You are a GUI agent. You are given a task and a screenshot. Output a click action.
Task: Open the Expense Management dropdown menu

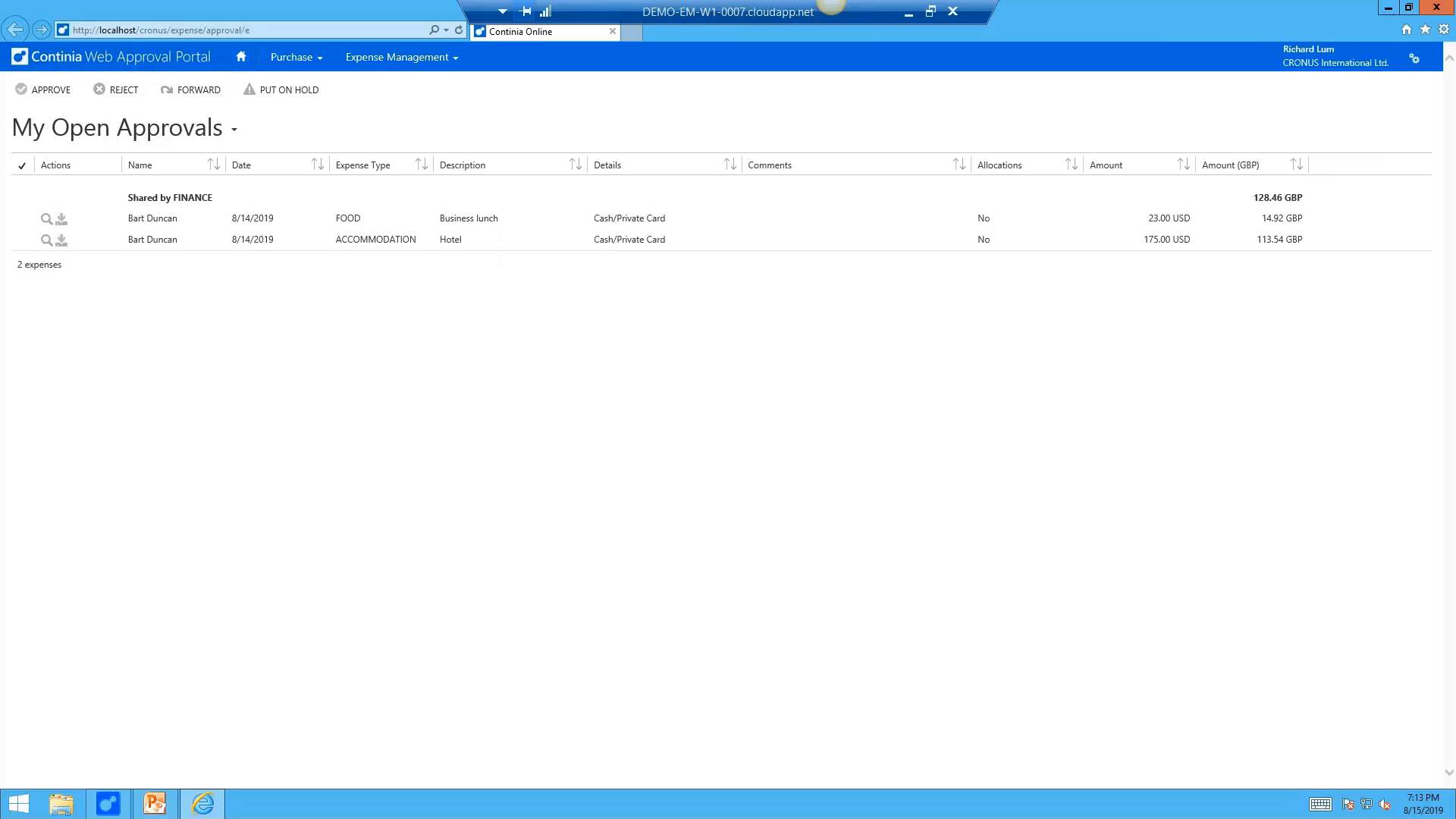pyautogui.click(x=400, y=57)
